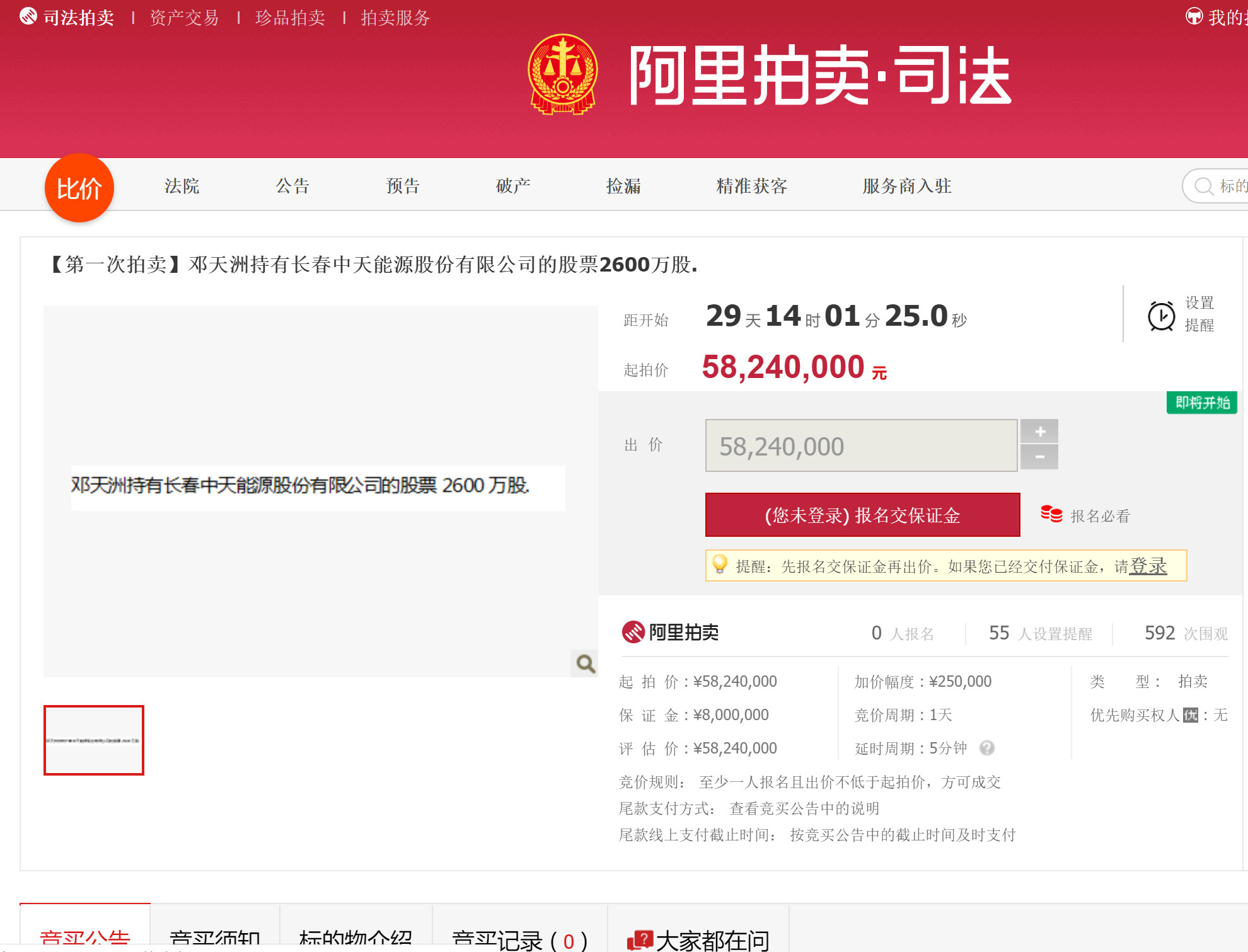This screenshot has width=1248, height=952.
Task: Open the 珍品拍卖 top navigation link
Action: click(x=291, y=18)
